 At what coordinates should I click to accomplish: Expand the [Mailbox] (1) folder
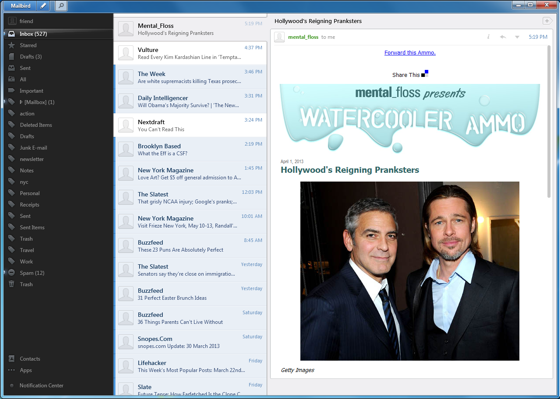21,102
